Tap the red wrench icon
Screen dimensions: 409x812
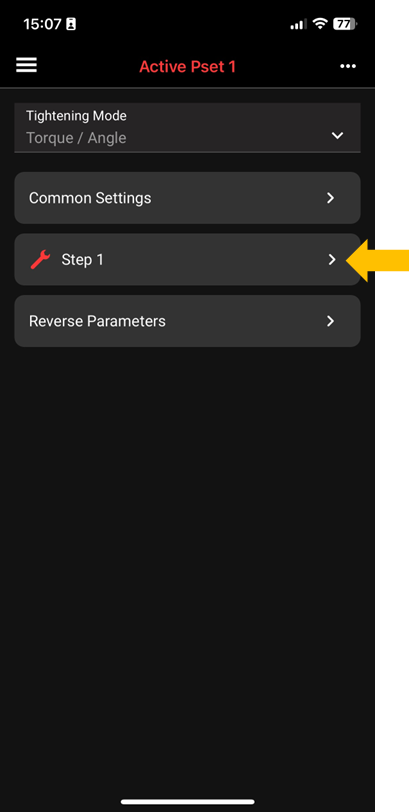pyautogui.click(x=40, y=259)
